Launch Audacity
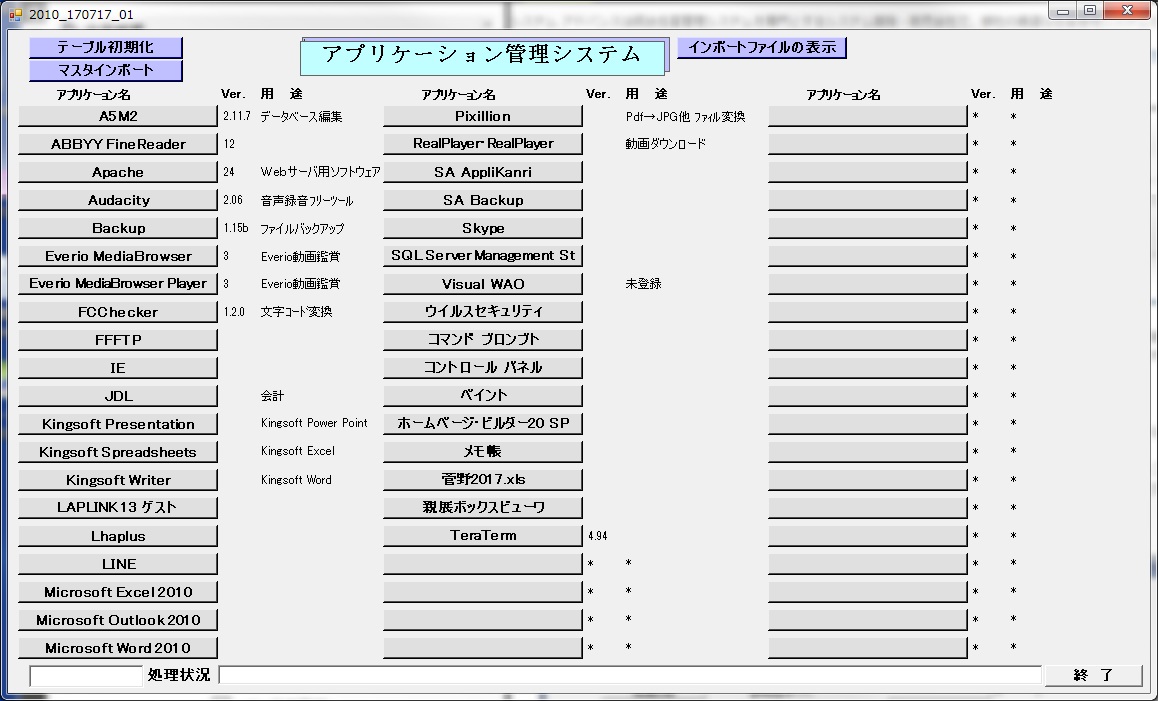Image resolution: width=1158 pixels, height=701 pixels. click(x=118, y=200)
